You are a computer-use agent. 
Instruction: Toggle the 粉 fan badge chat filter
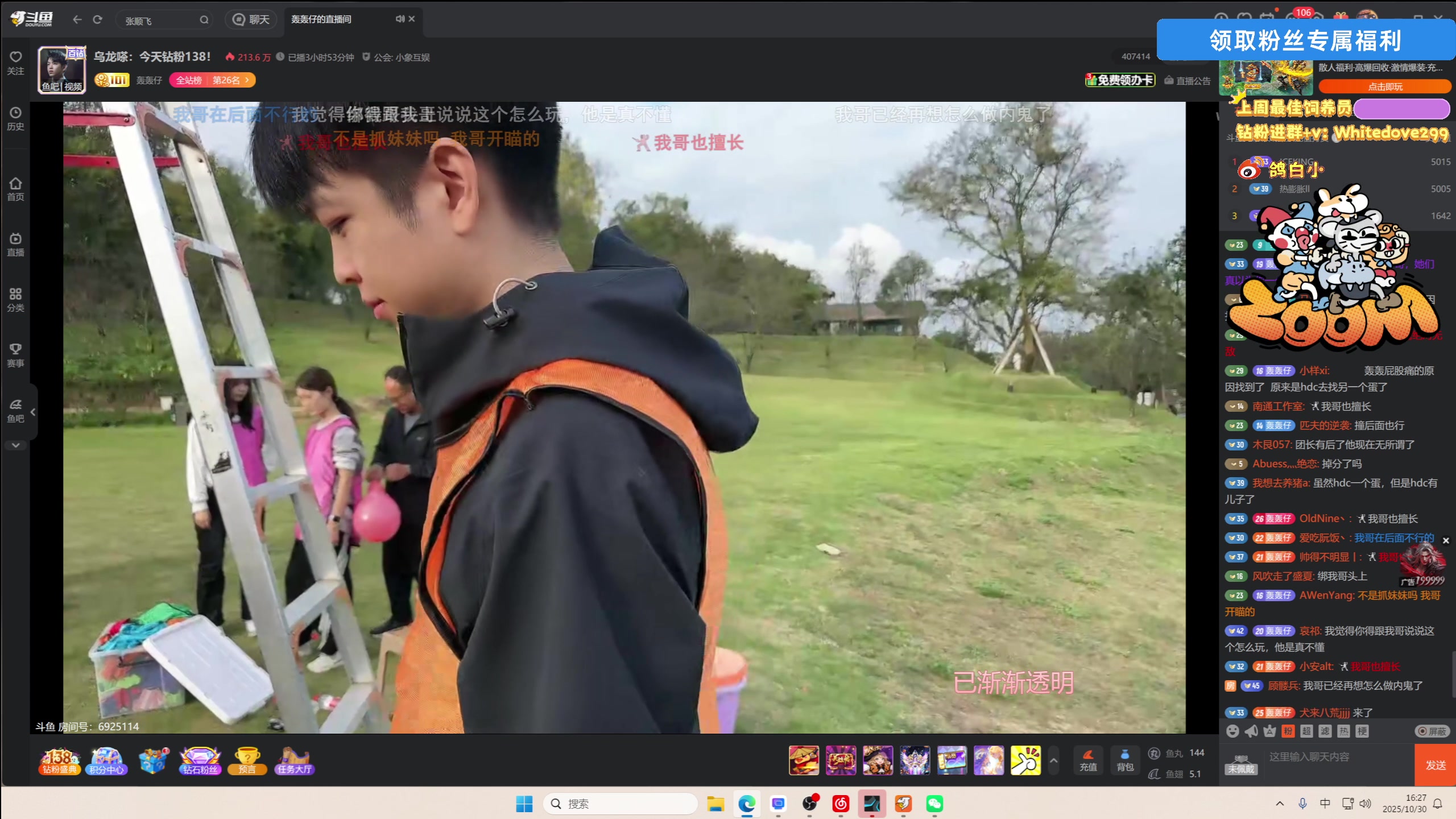(1289, 731)
